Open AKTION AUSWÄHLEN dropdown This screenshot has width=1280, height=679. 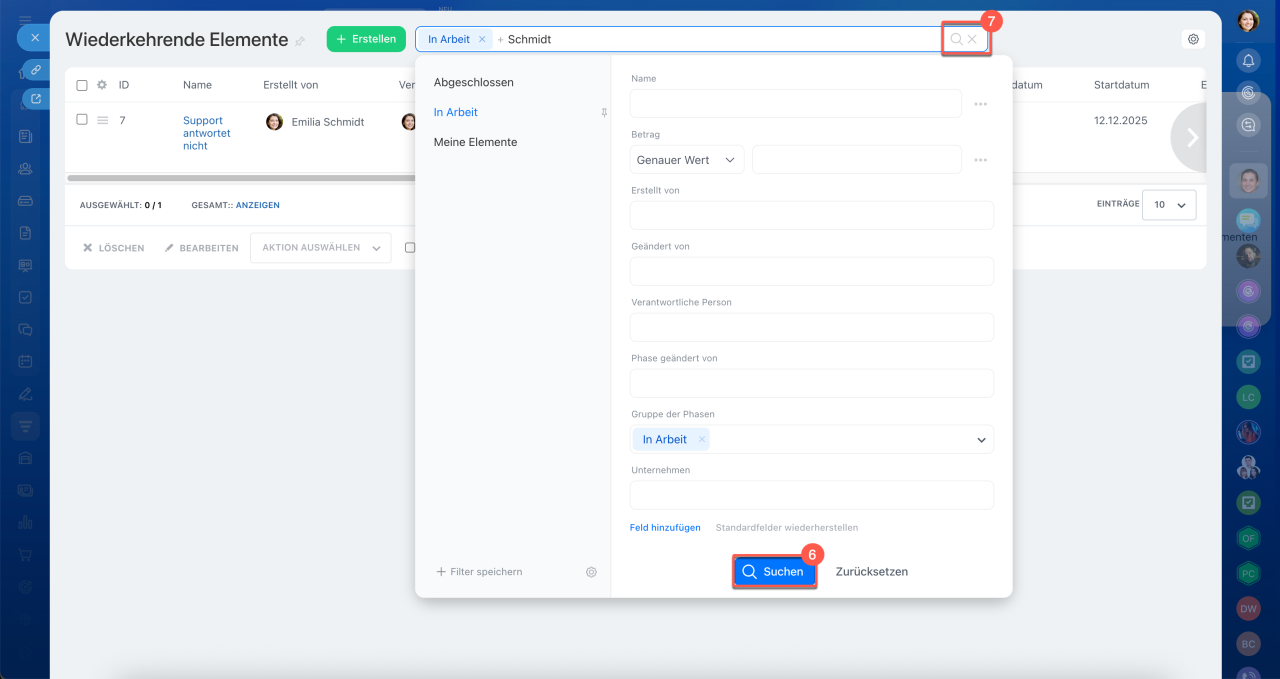[x=320, y=248]
